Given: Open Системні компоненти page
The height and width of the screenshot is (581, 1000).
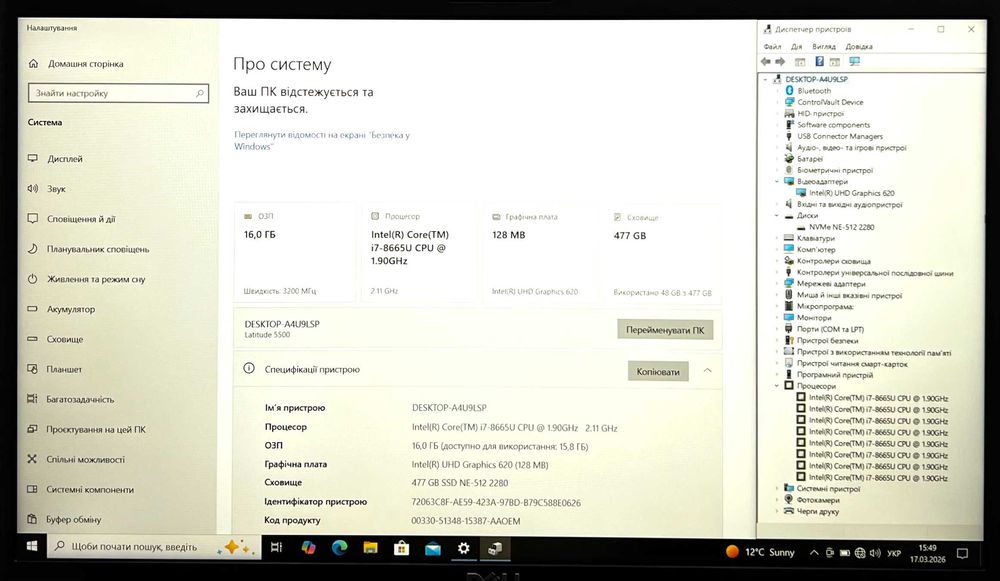Looking at the screenshot, I should pos(90,489).
